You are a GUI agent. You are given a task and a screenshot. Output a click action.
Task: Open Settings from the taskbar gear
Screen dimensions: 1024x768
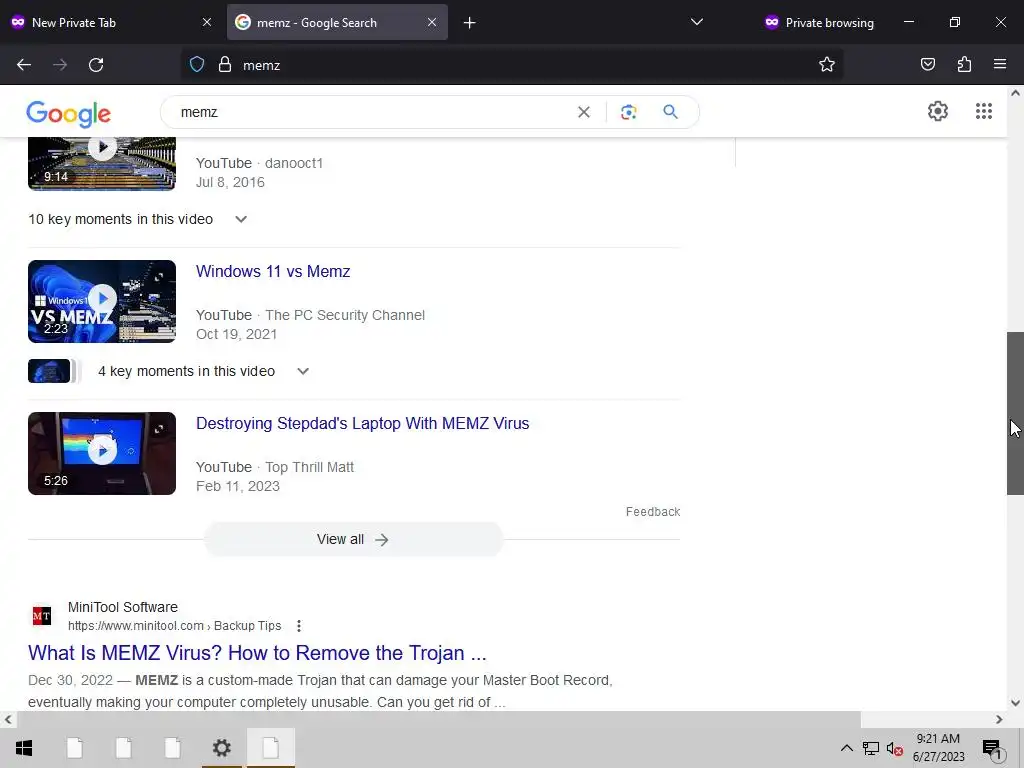point(222,748)
